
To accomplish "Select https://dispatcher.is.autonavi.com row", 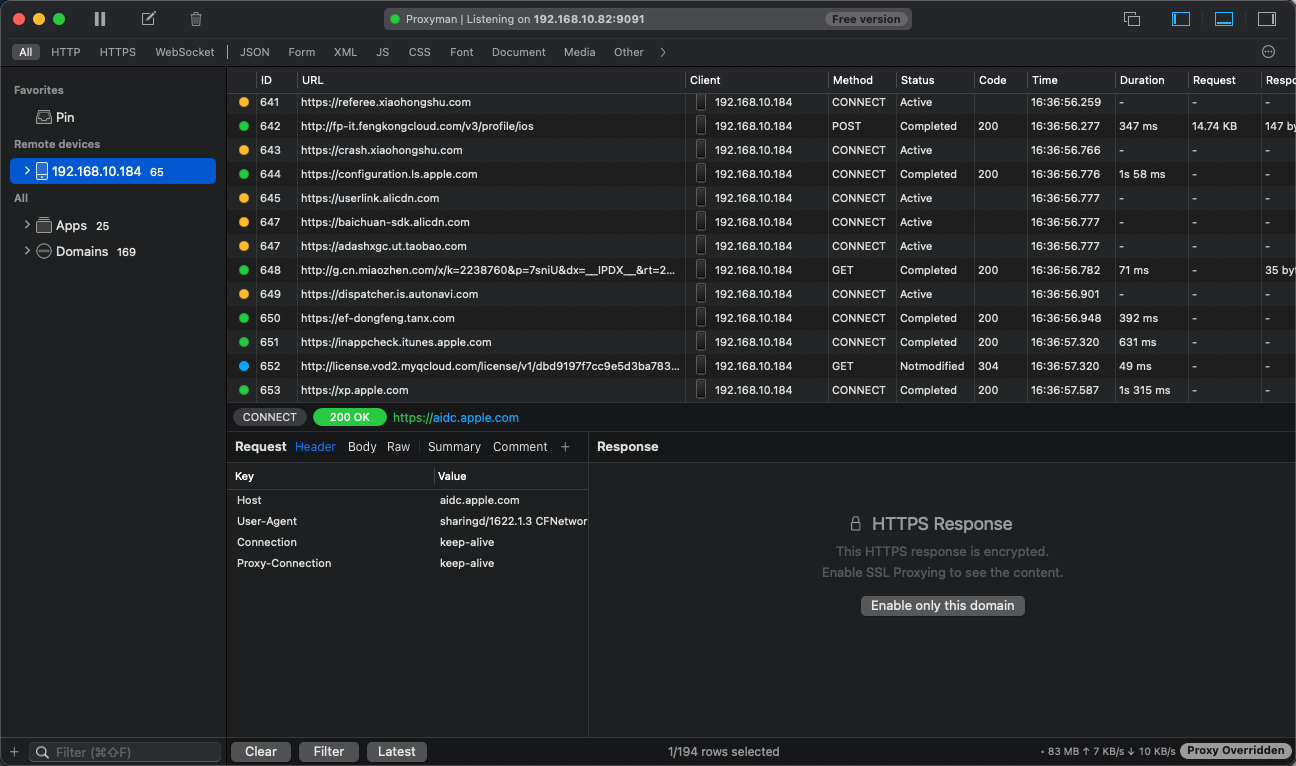I will [x=761, y=294].
